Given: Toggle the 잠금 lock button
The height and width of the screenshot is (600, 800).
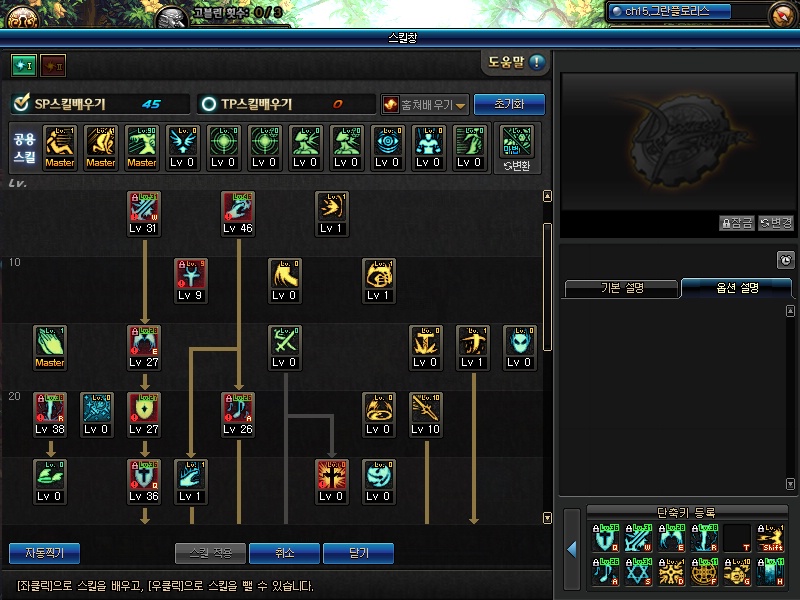Looking at the screenshot, I should point(737,223).
